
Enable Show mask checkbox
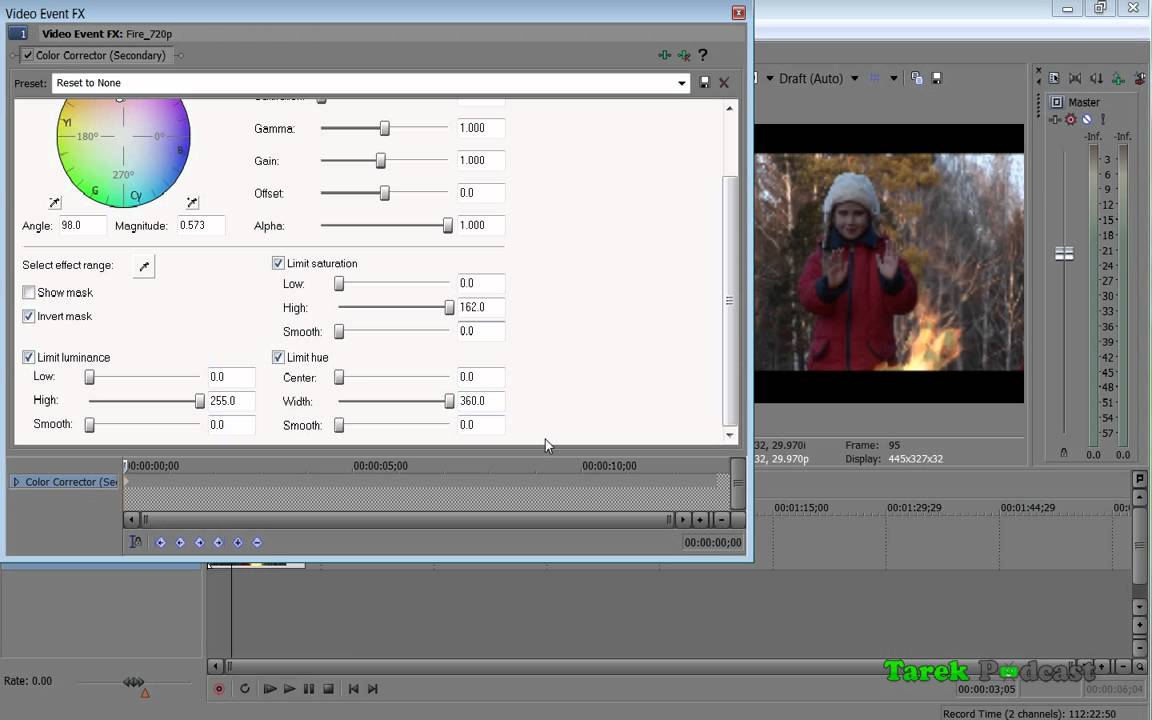tap(29, 292)
